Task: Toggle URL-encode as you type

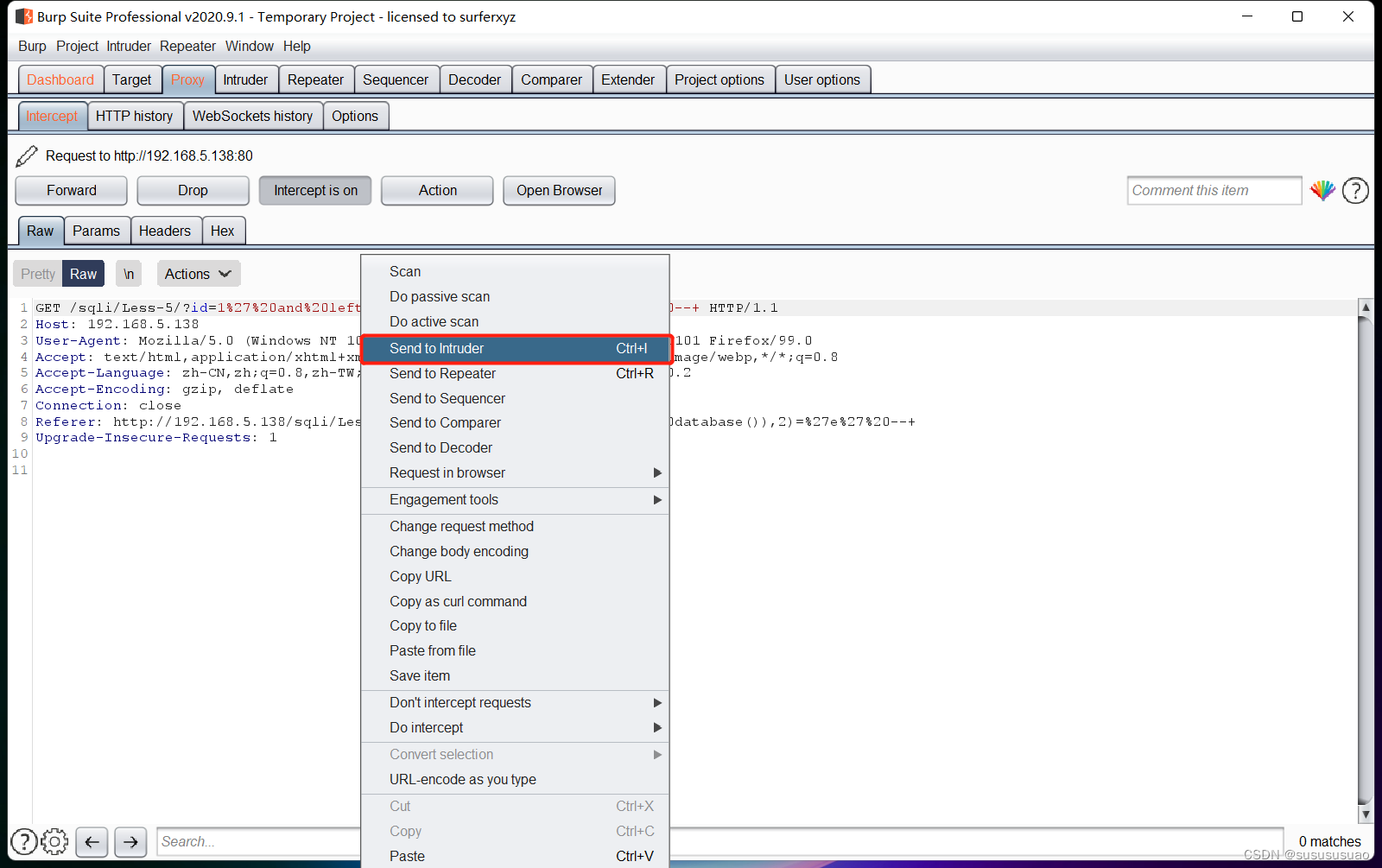Action: (x=515, y=779)
